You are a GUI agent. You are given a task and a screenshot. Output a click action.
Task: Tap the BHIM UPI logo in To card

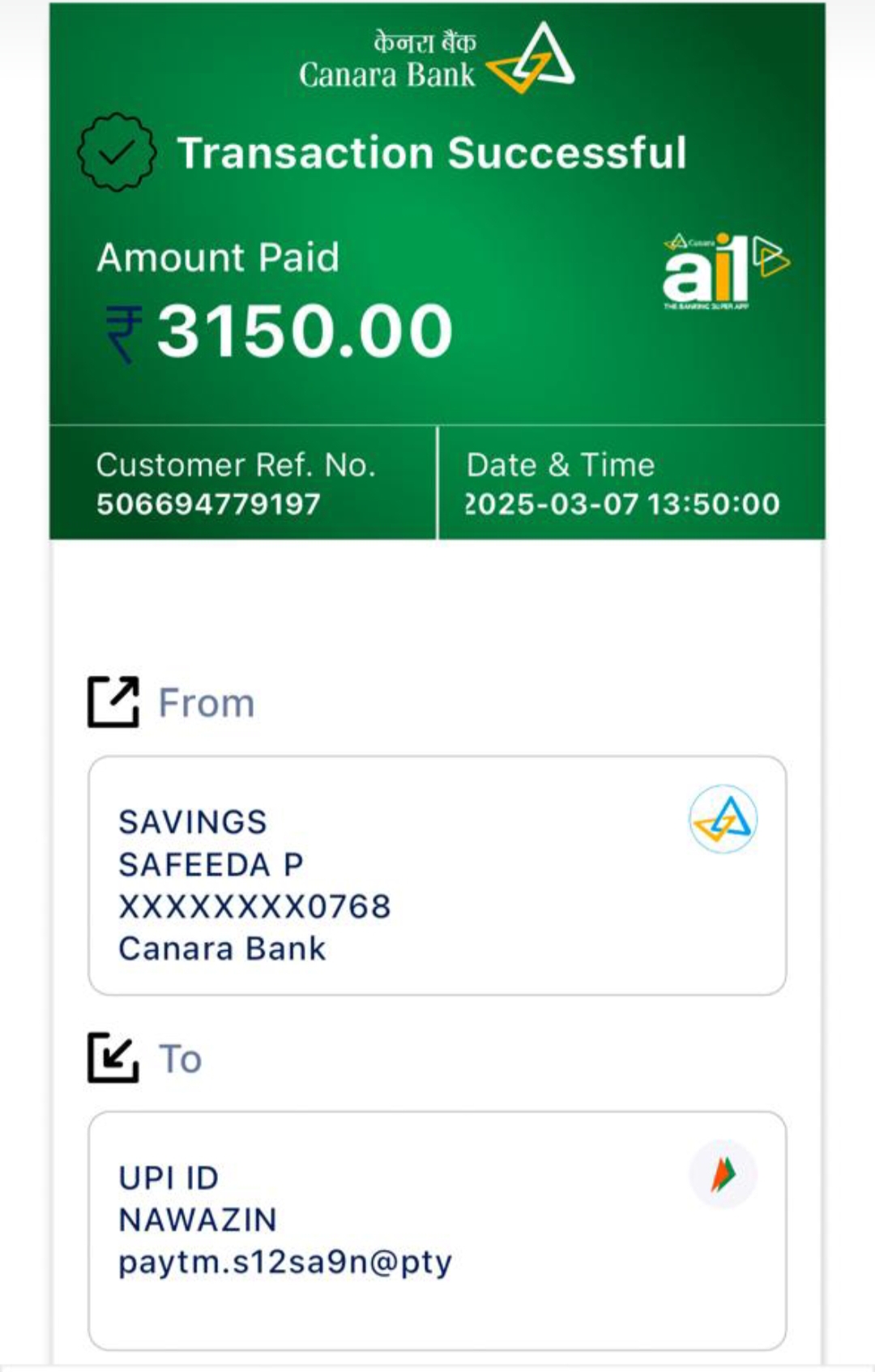[723, 1174]
